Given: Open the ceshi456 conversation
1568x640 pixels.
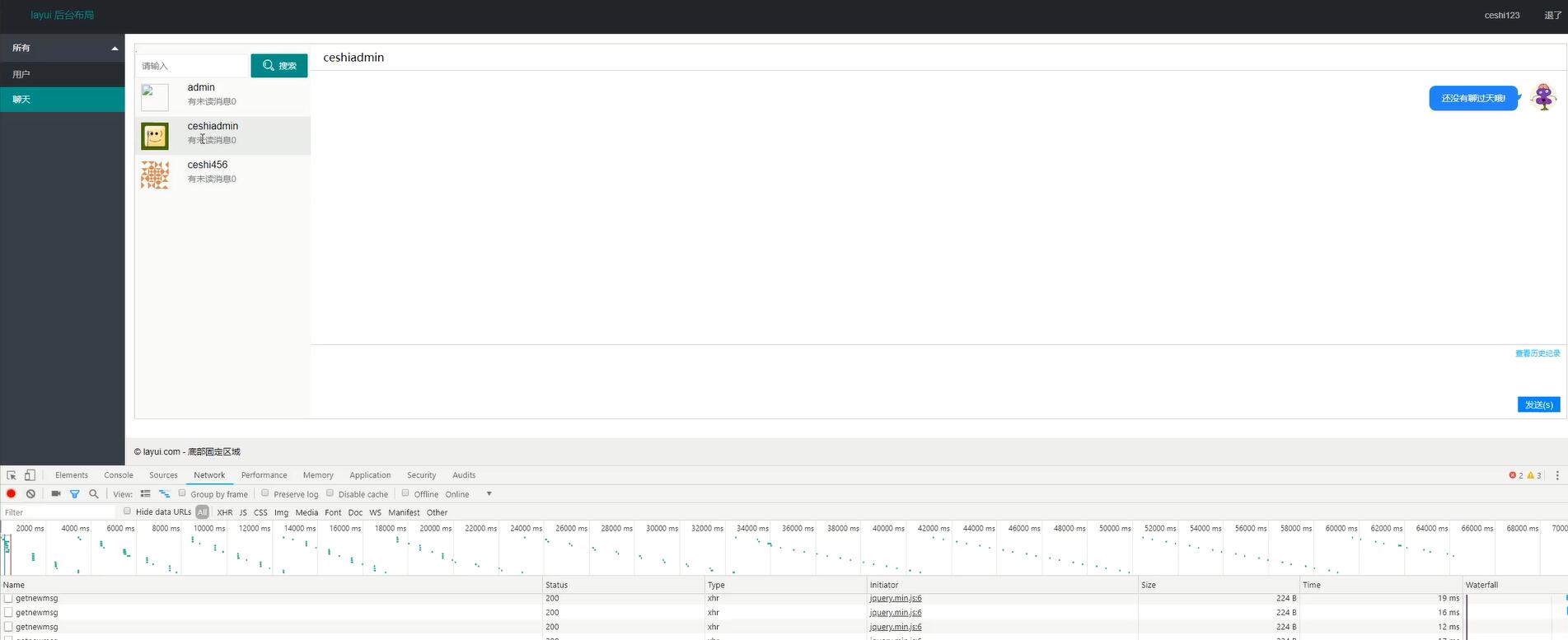Looking at the screenshot, I should pos(222,175).
